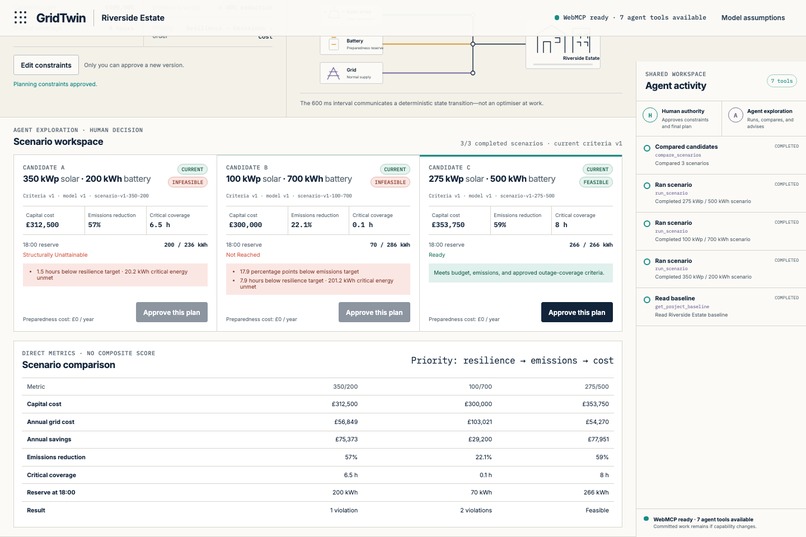Click '3/3 completed scenarios' status text
Viewport: 806px width, 537px height.
coord(501,143)
